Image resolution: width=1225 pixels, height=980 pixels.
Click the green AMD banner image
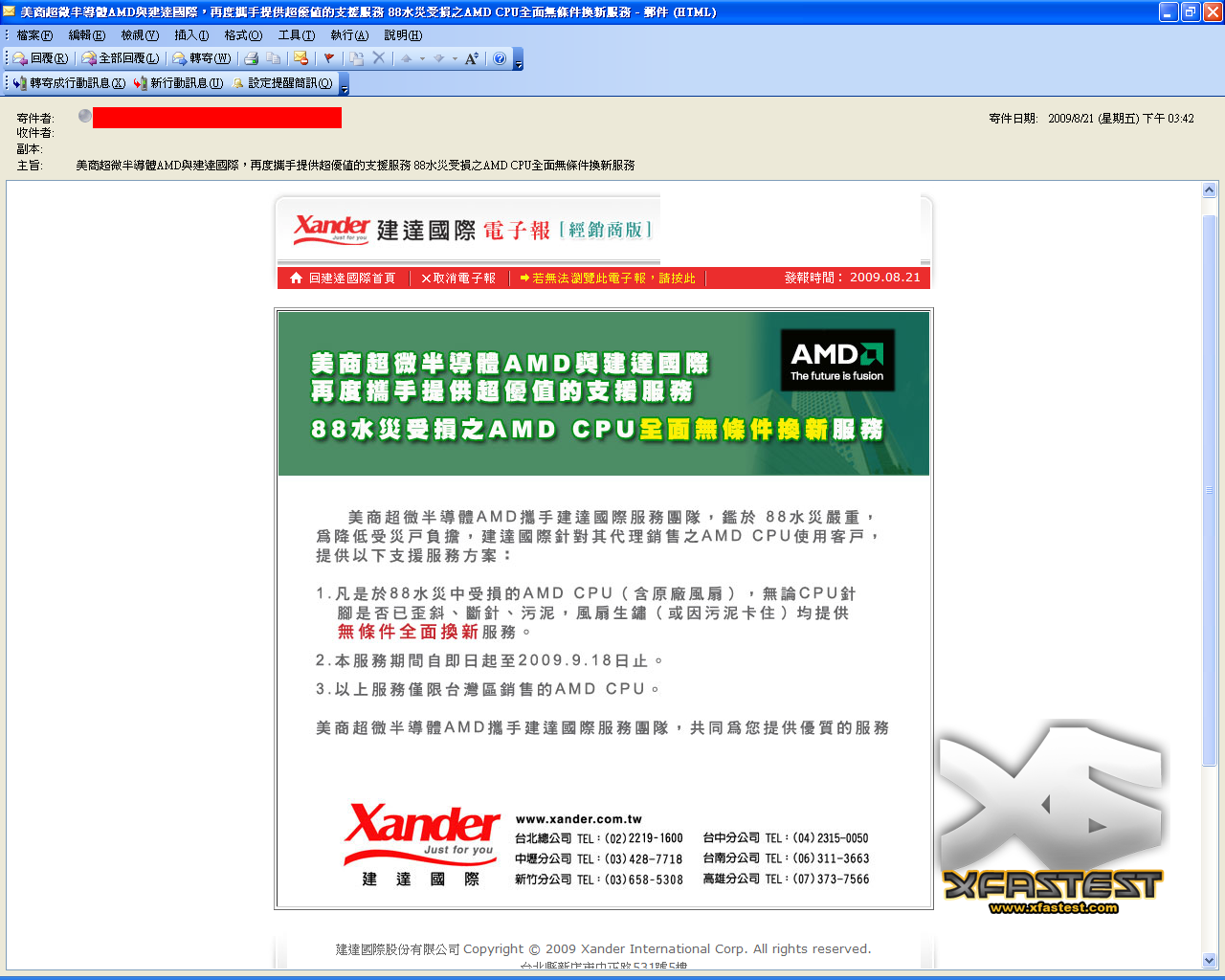click(604, 393)
